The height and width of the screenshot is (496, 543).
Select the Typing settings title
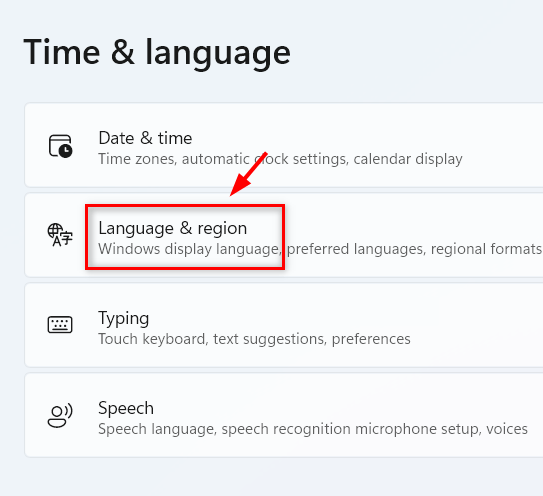pos(124,318)
